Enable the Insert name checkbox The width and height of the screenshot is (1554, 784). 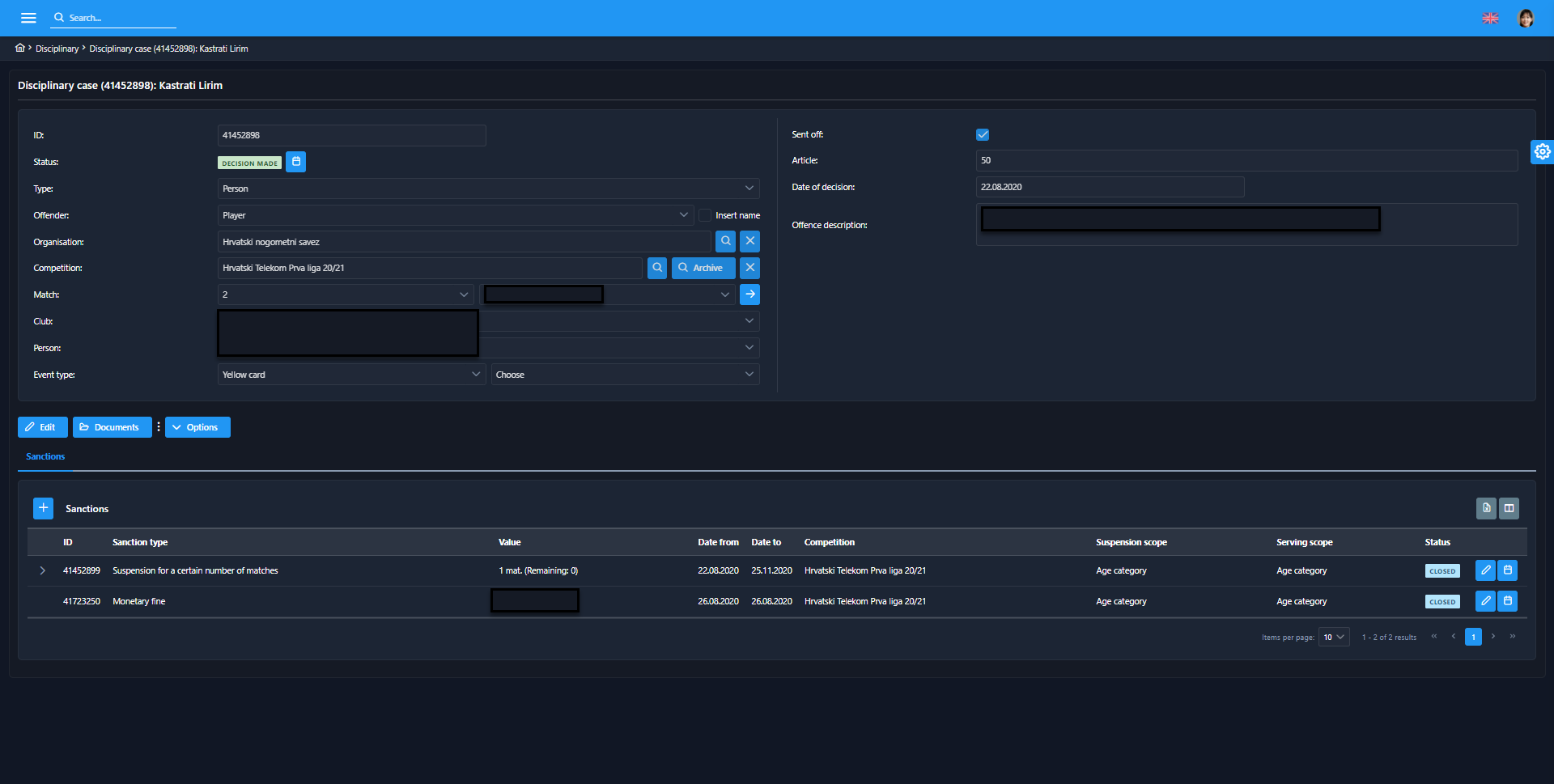point(705,215)
